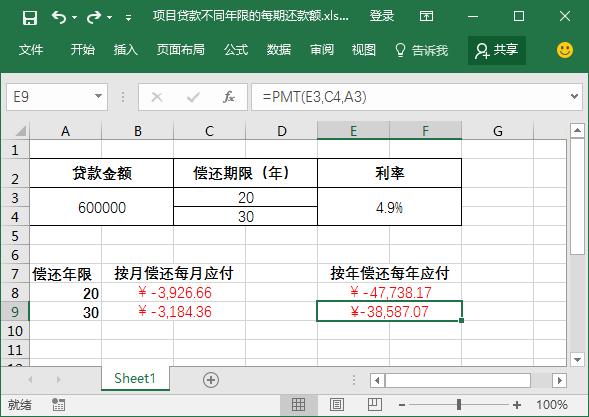Screen dimensions: 589x417
Task: Click the previous sheet navigation arrow
Action: 30,379
